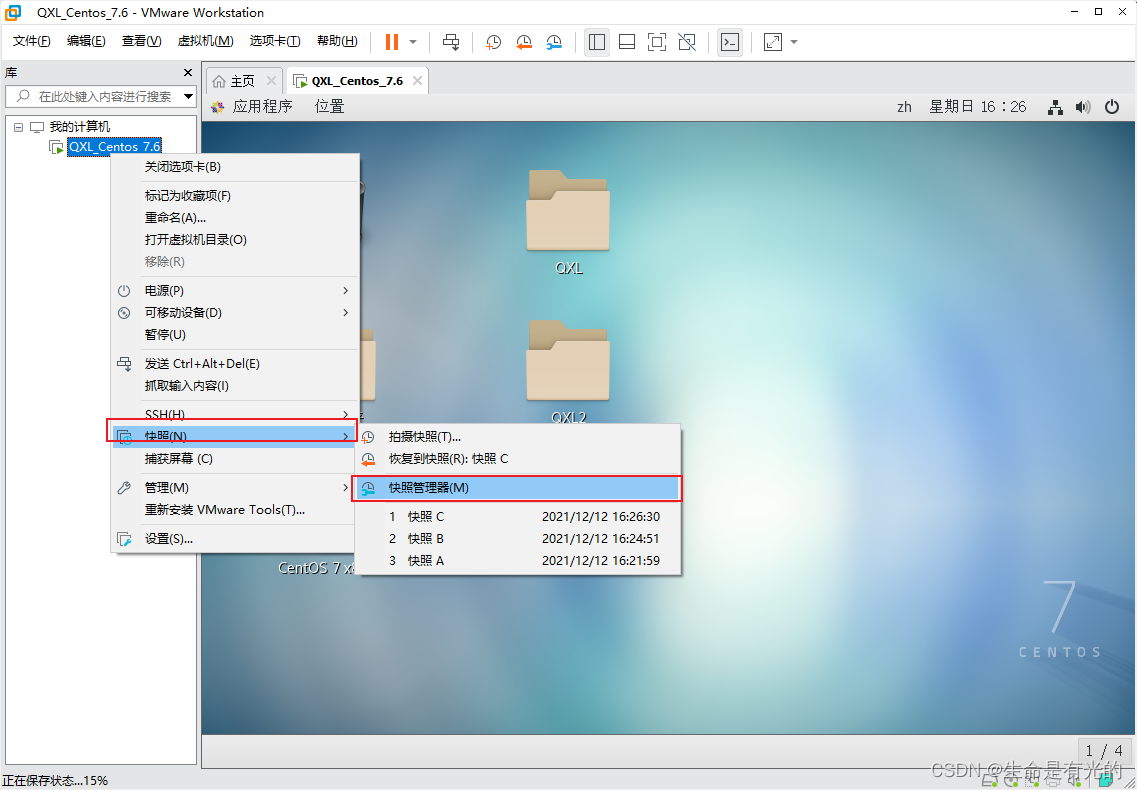Toggle the thumbnail bar view icon
Screen dimensions: 1137x790
[627, 42]
